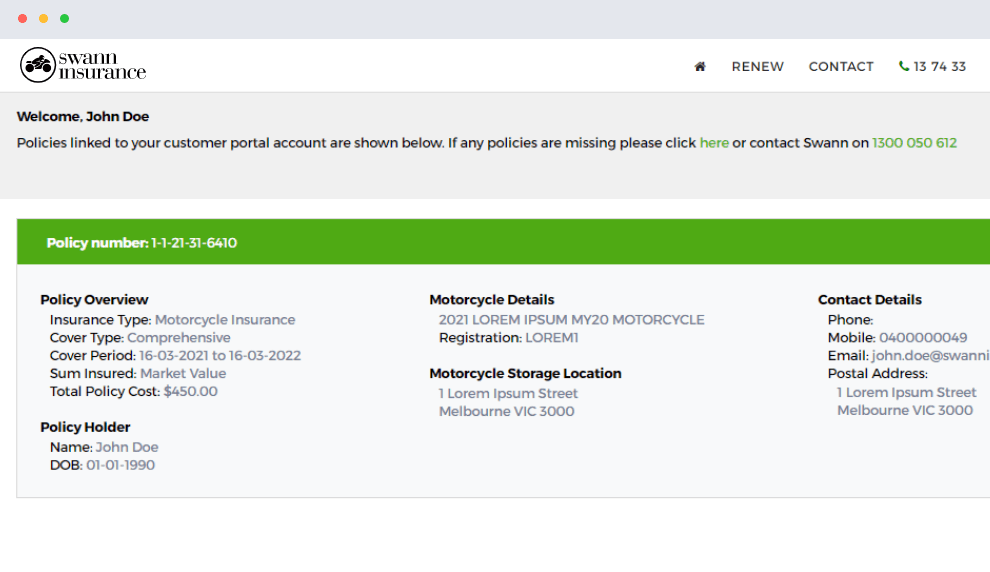This screenshot has height=572, width=990.
Task: Maximize the window with green button
Action: [64, 19]
